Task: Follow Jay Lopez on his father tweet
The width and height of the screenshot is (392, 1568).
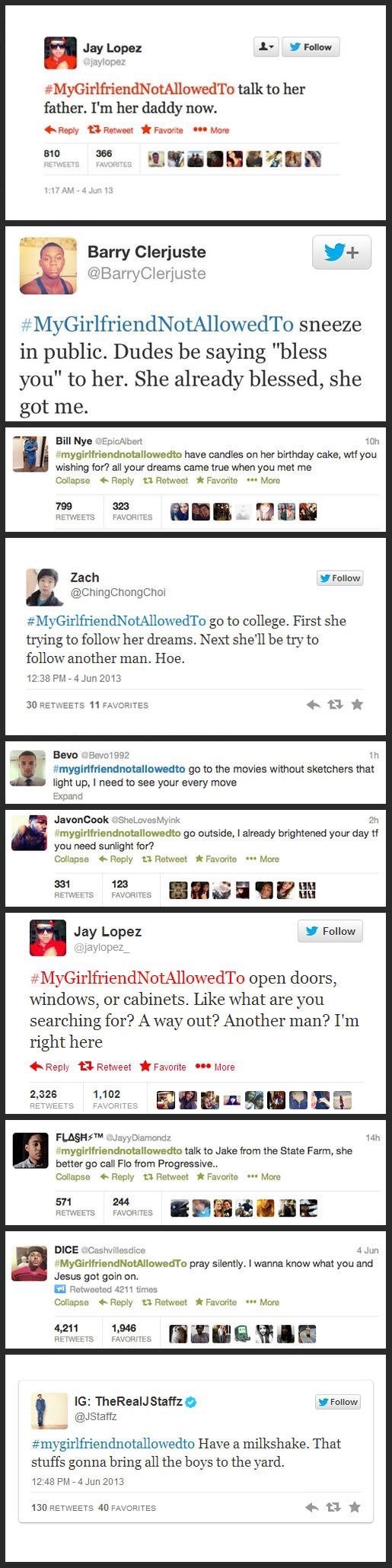Action: (x=311, y=47)
